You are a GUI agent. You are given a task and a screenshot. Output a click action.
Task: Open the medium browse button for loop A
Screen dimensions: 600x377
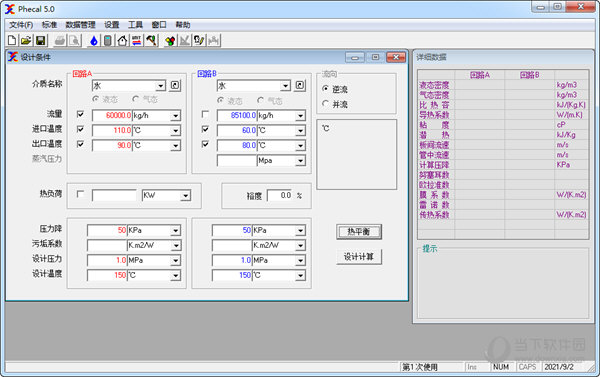click(x=175, y=85)
